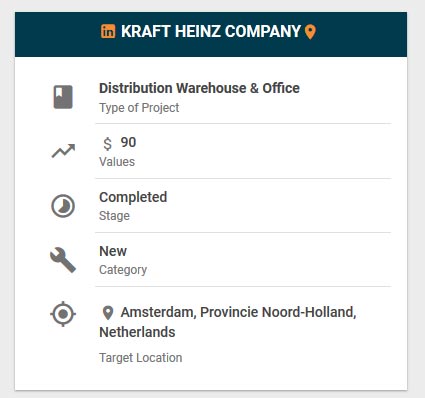Click the Type of Project label

tap(139, 108)
